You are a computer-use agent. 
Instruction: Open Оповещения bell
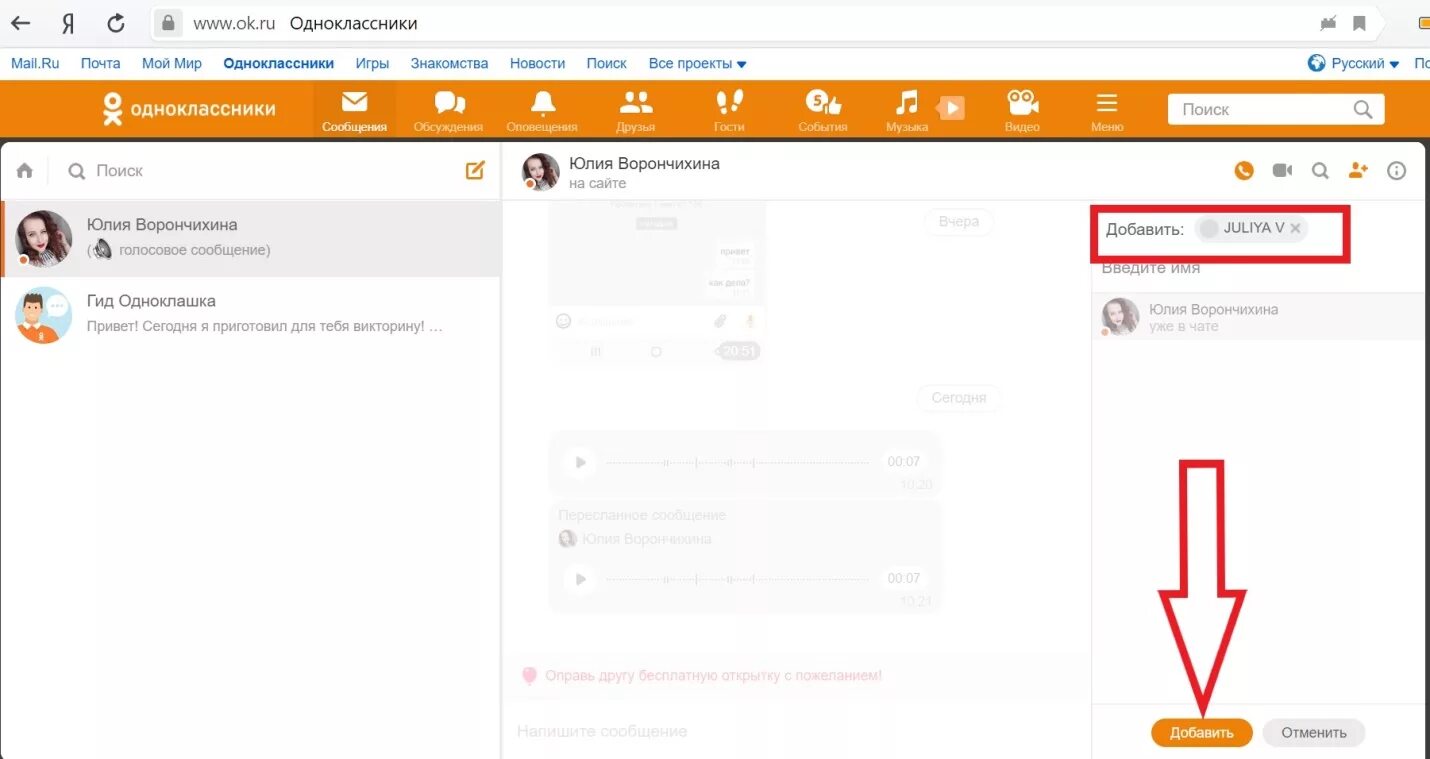click(542, 110)
